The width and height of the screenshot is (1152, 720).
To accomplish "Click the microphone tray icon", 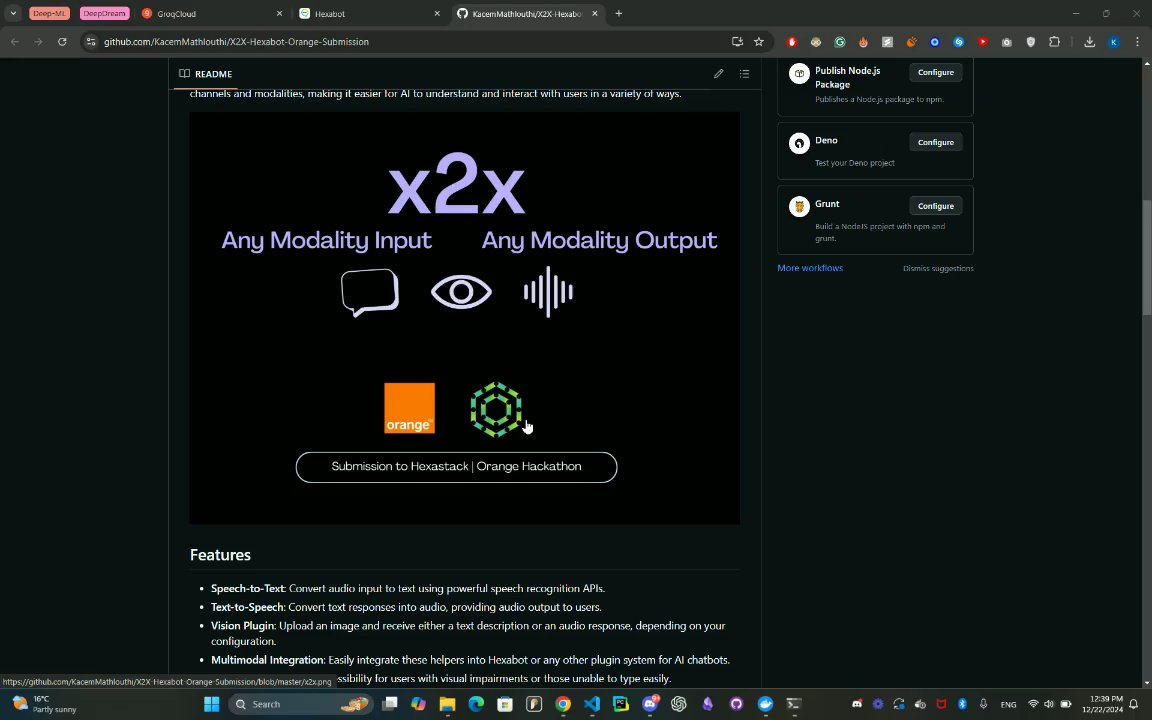I will pyautogui.click(x=983, y=704).
